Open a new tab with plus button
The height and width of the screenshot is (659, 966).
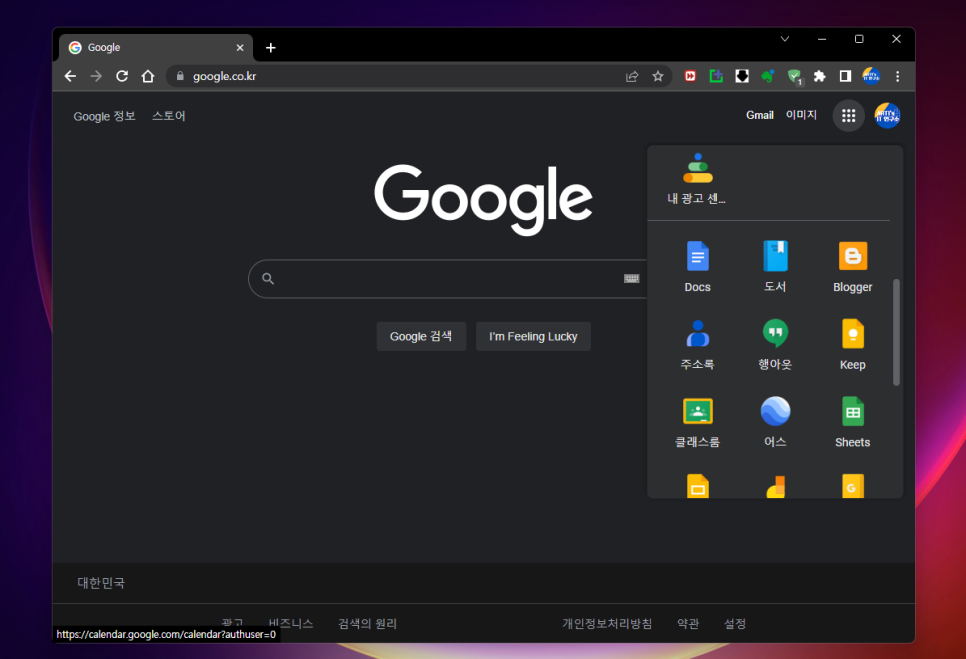[x=270, y=47]
